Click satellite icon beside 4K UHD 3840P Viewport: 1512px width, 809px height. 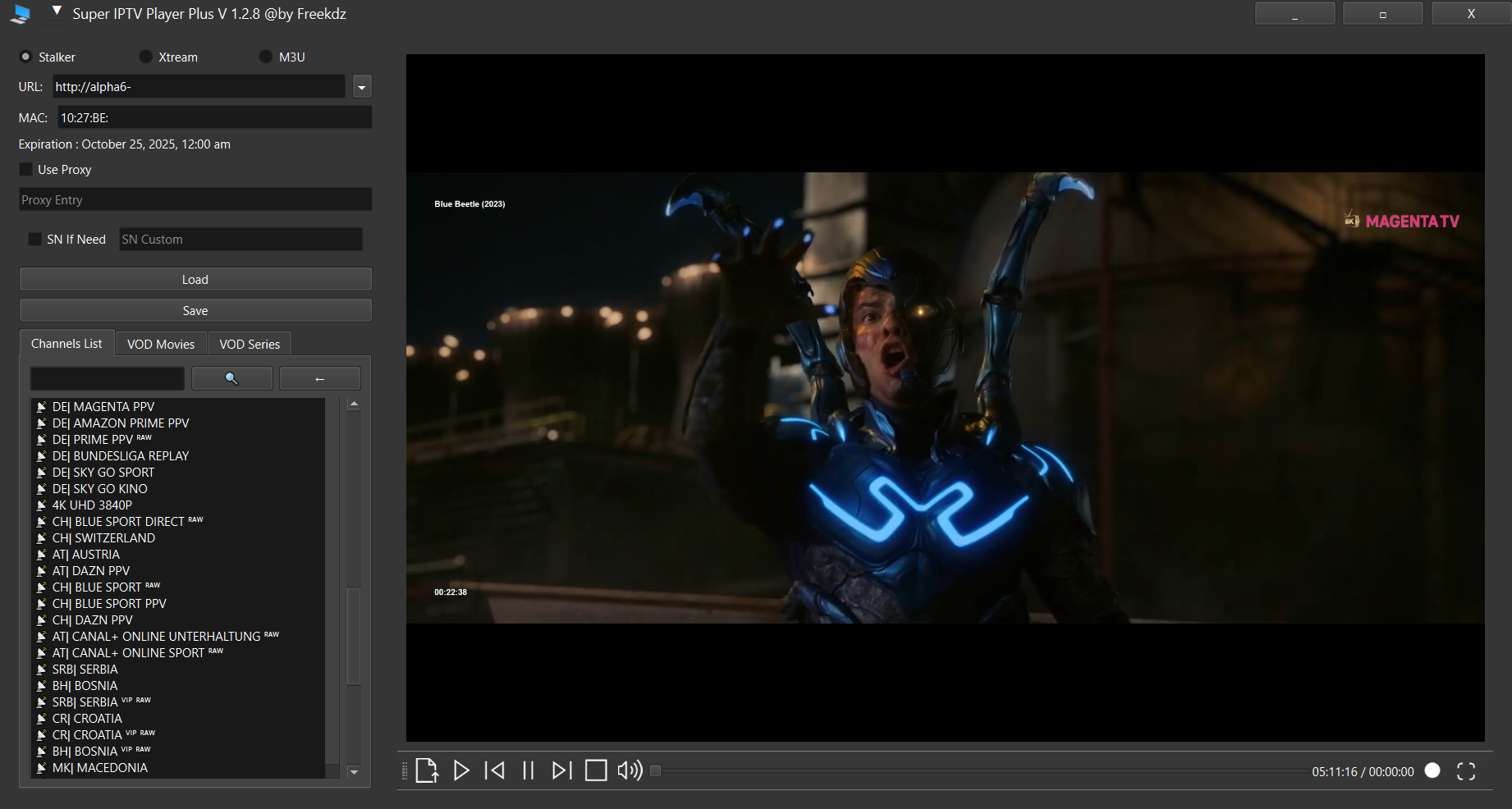[41, 505]
